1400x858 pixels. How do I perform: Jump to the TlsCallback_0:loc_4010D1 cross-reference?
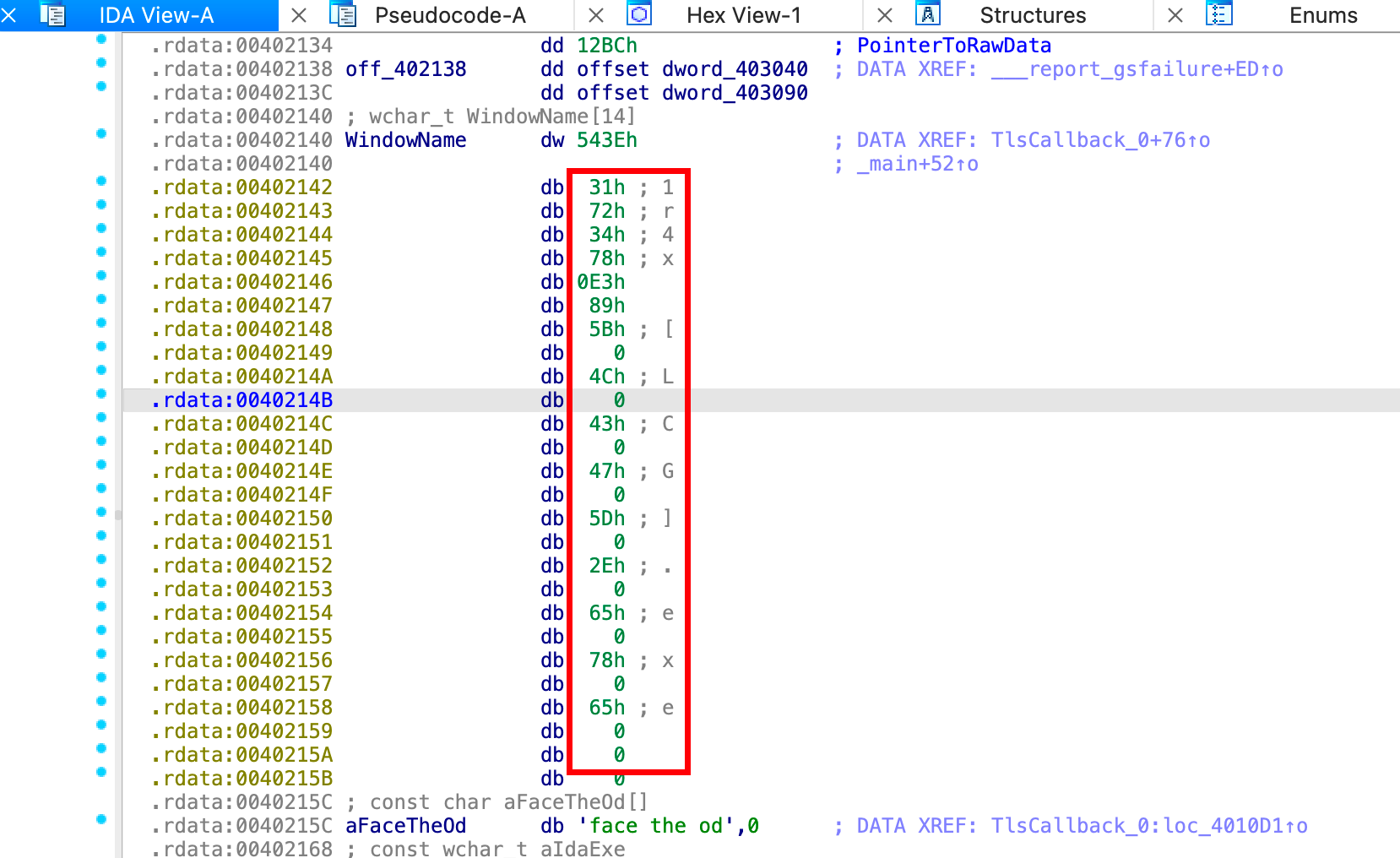click(1149, 826)
